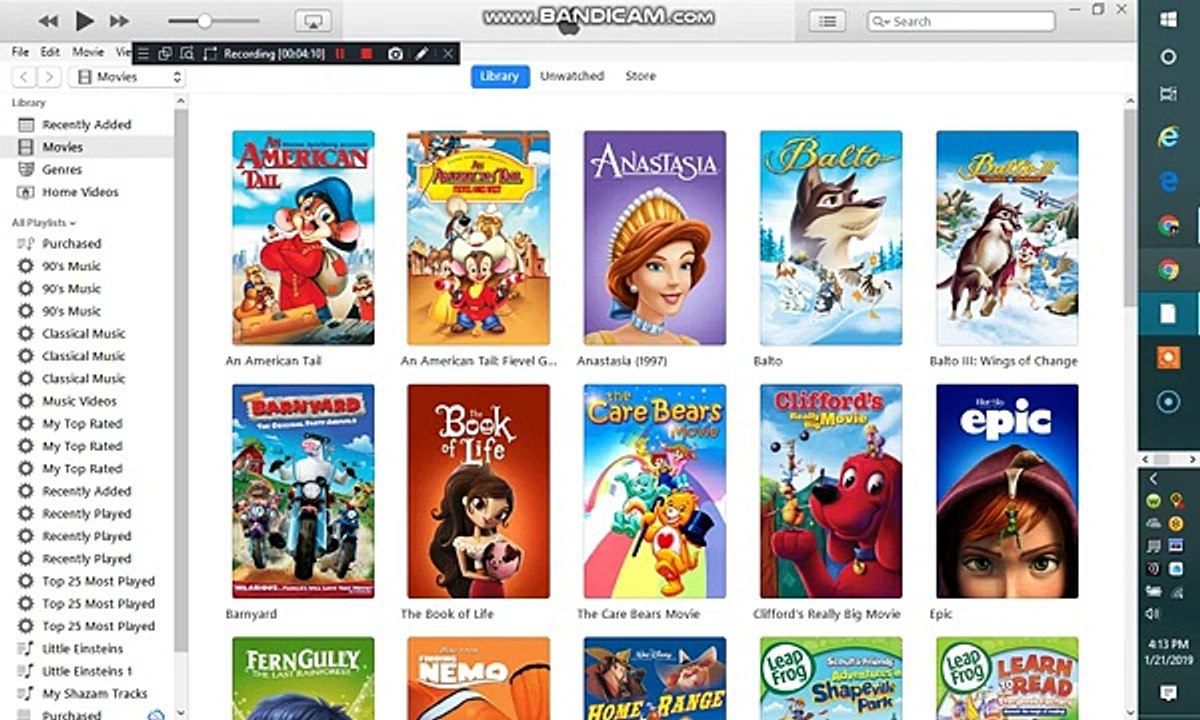The width and height of the screenshot is (1200, 720).
Task: Open the Movies media picker dropdown
Action: [x=127, y=77]
